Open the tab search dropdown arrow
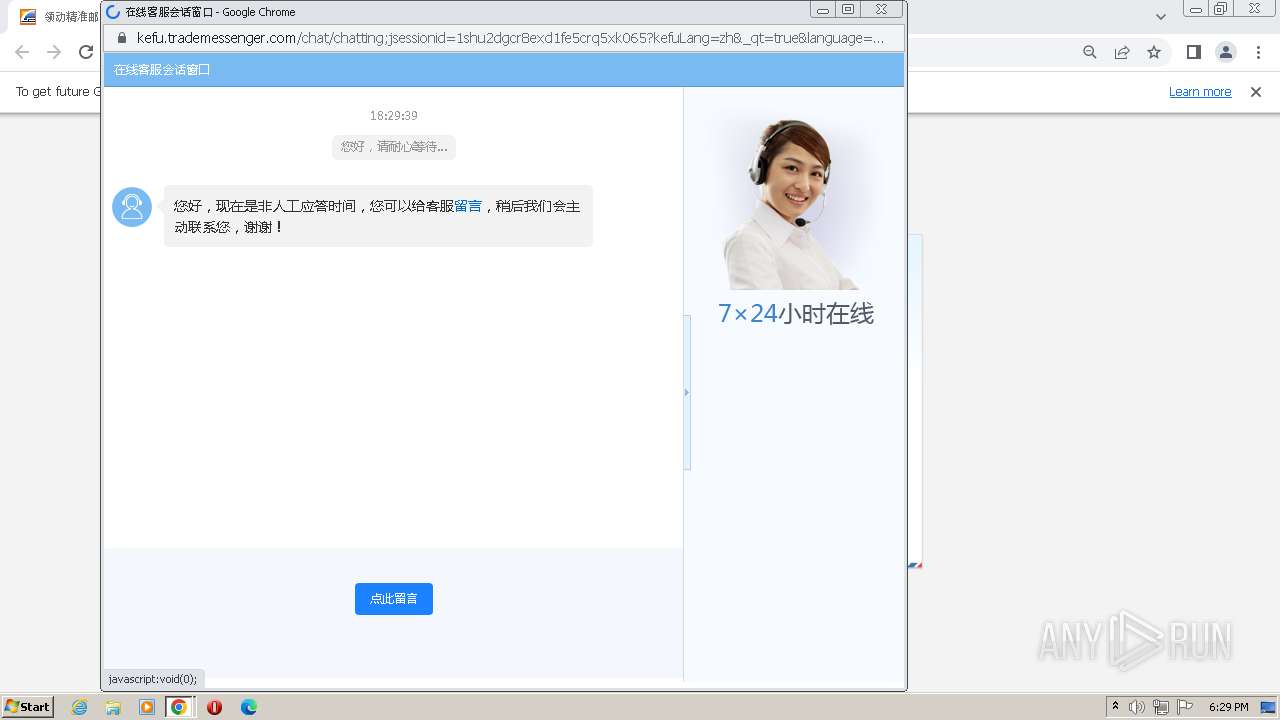 [x=1160, y=17]
